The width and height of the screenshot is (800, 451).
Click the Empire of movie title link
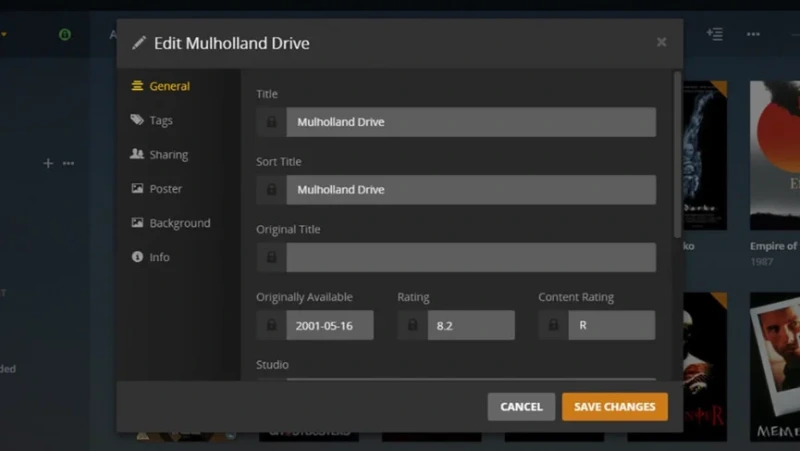[774, 246]
